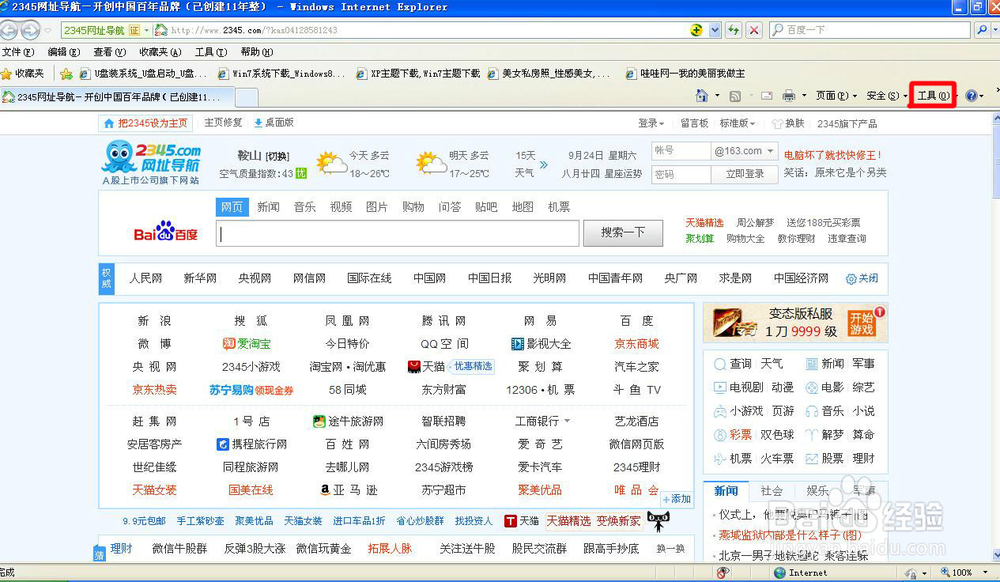Viewport: 1000px width, 582px height.
Task: Open the 安全(S) command bar menu
Action: coord(886,96)
